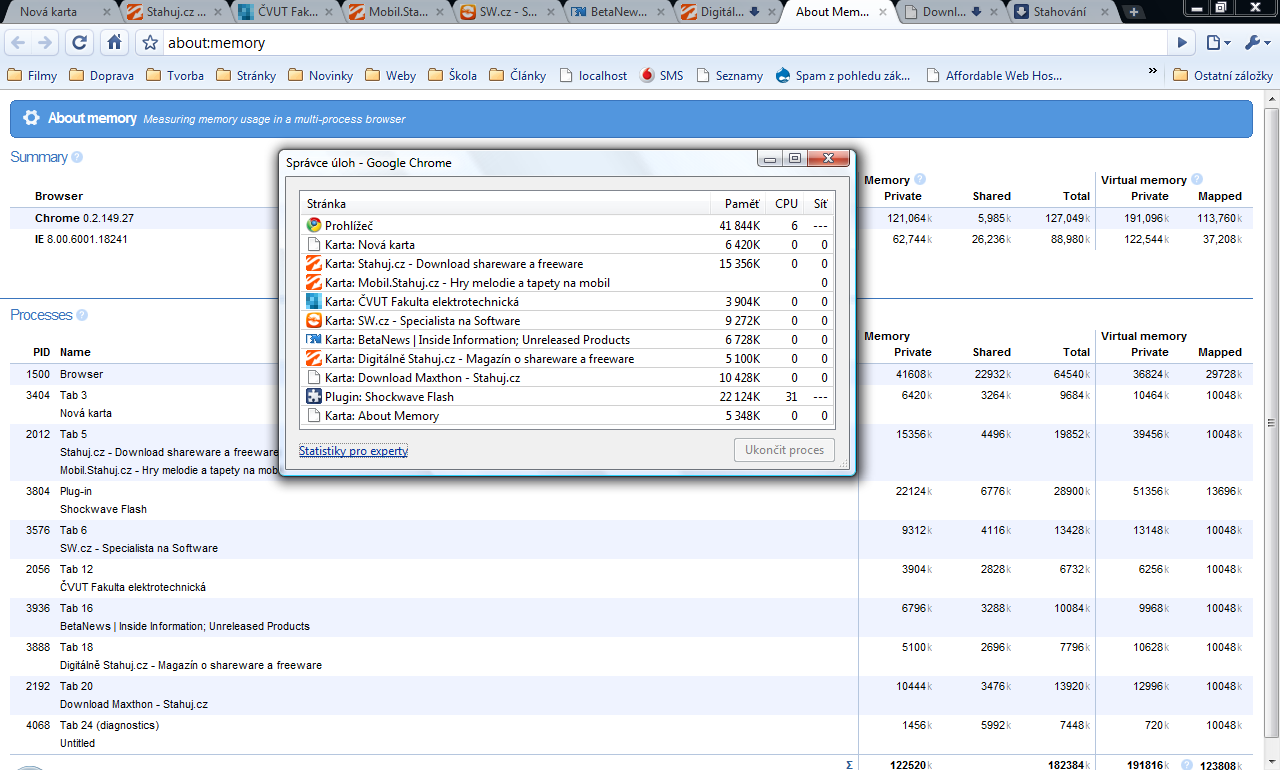Screen dimensions: 1280x770
Task: Open Ostatní záložky folder
Action: click(1223, 75)
